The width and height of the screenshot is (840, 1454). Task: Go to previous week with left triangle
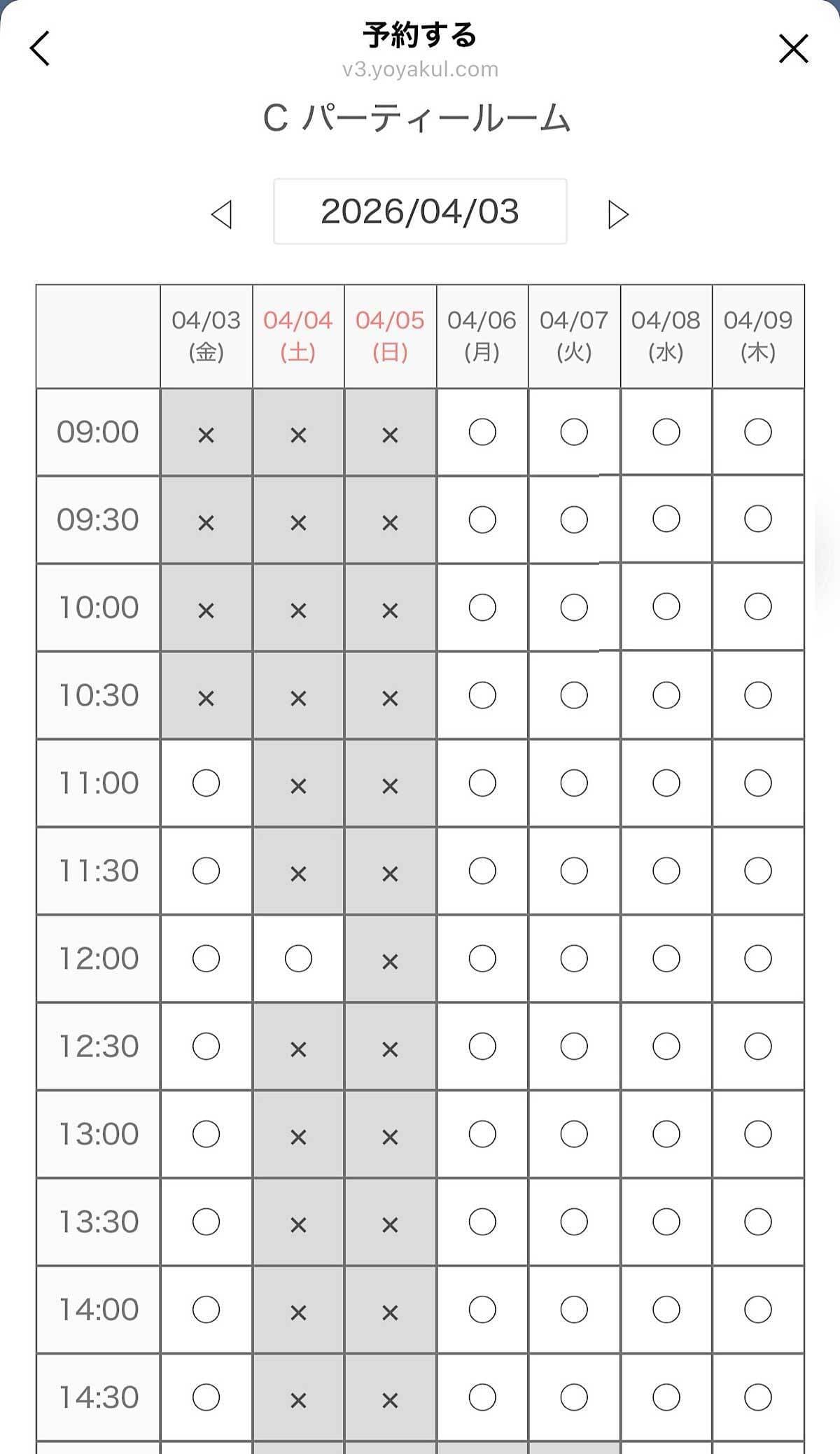[221, 214]
